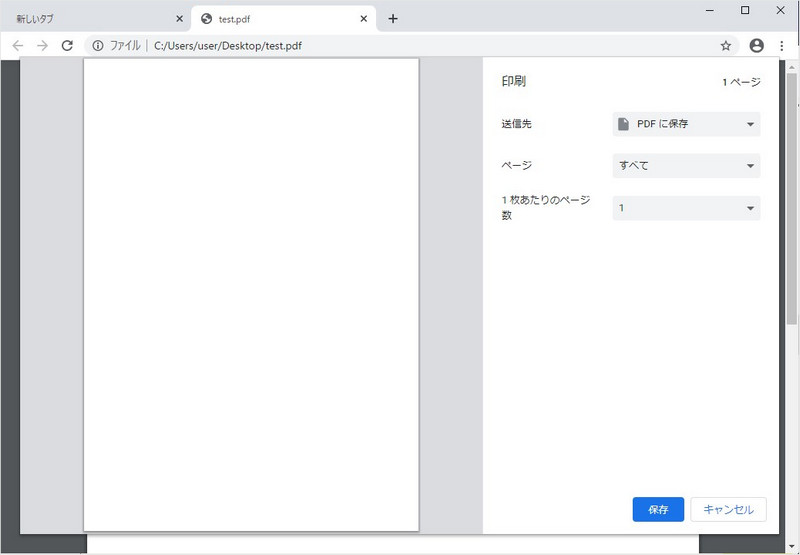Switch to the 新しいタブ tab
The width and height of the screenshot is (800, 555).
(x=95, y=19)
